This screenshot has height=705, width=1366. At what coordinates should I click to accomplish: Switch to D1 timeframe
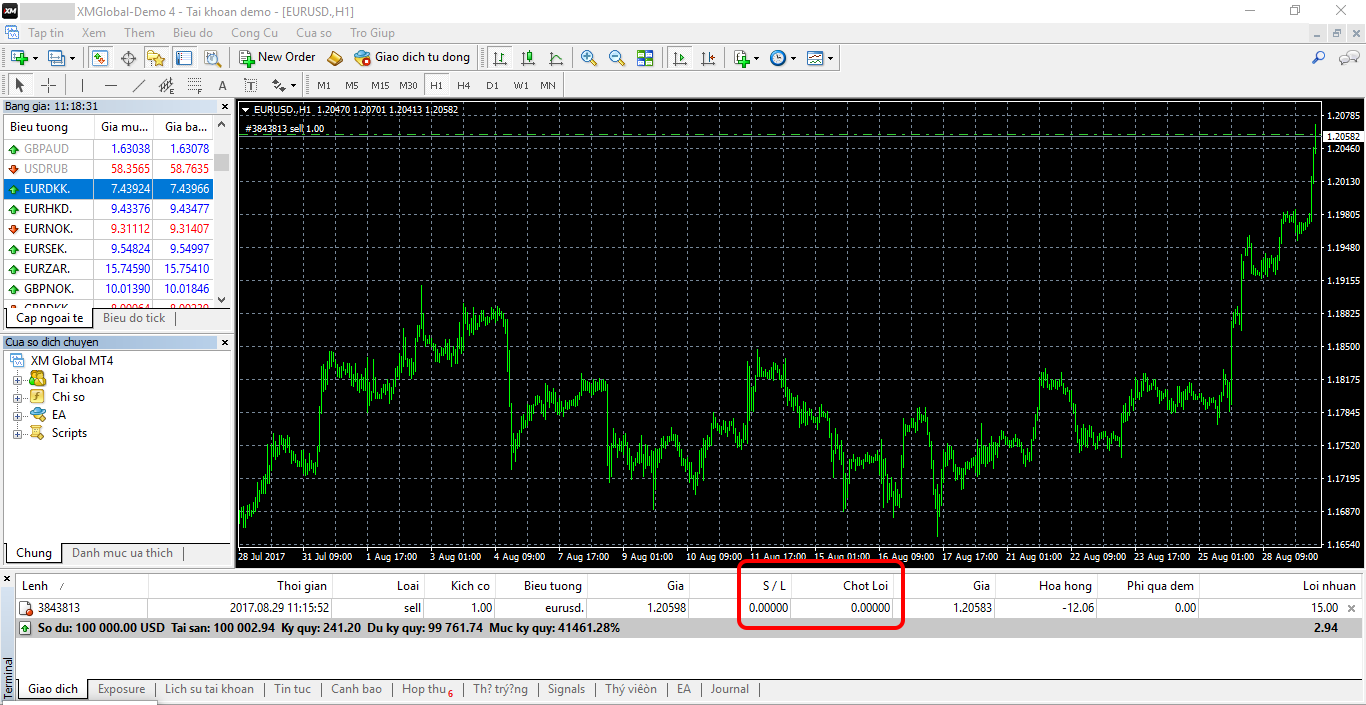492,85
